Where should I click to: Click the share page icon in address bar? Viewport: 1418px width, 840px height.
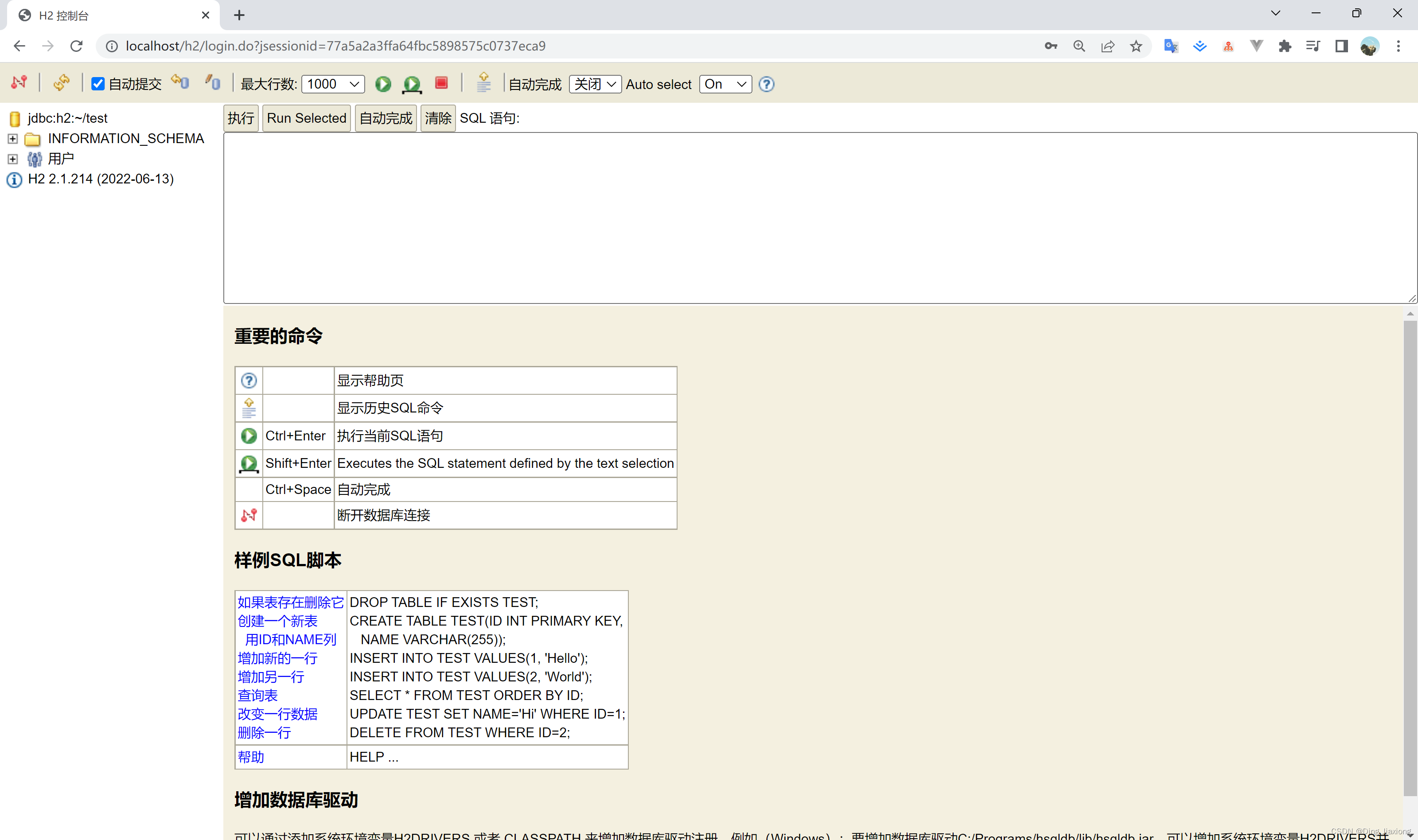pos(1108,46)
